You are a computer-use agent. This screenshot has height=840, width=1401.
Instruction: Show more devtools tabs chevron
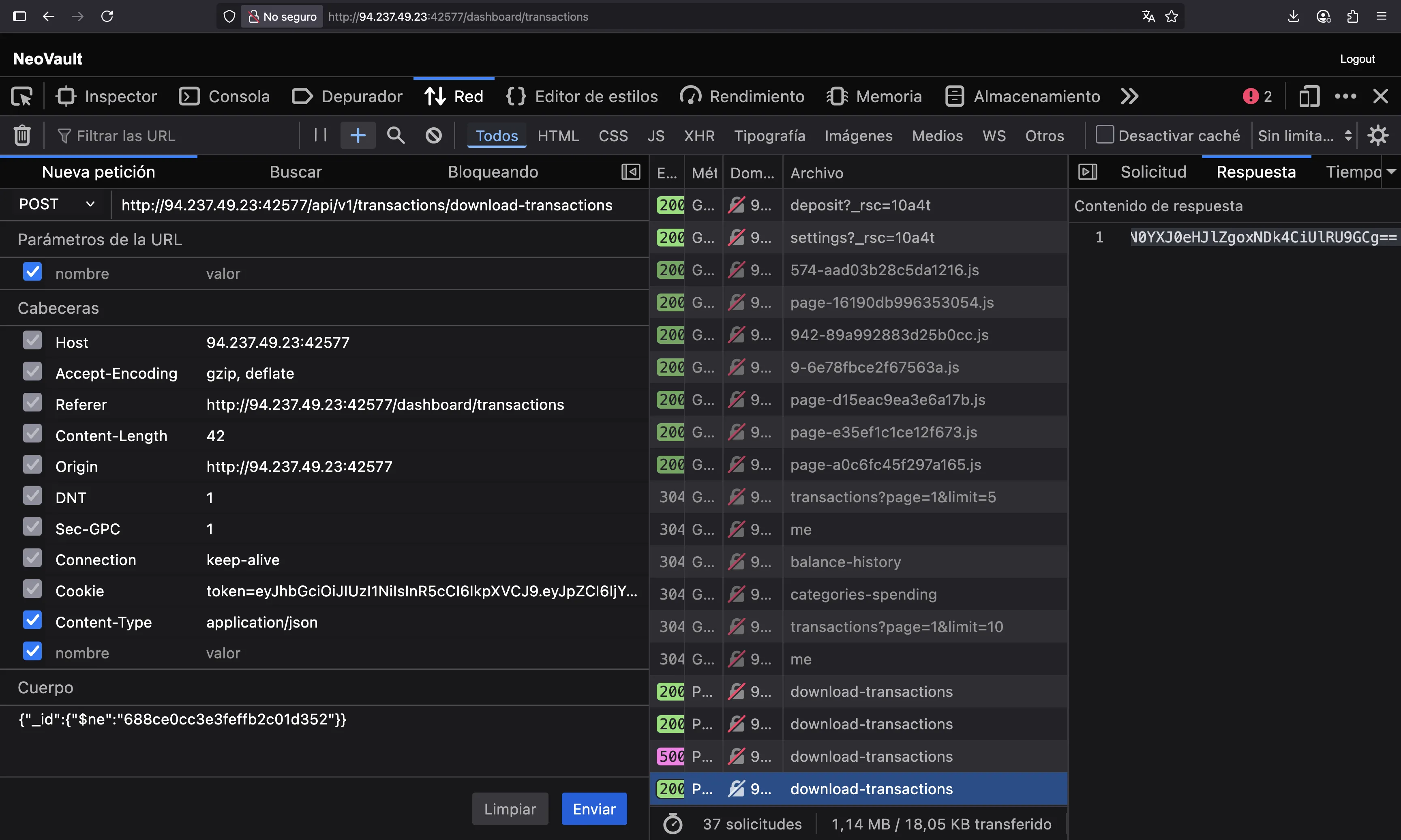(x=1129, y=97)
